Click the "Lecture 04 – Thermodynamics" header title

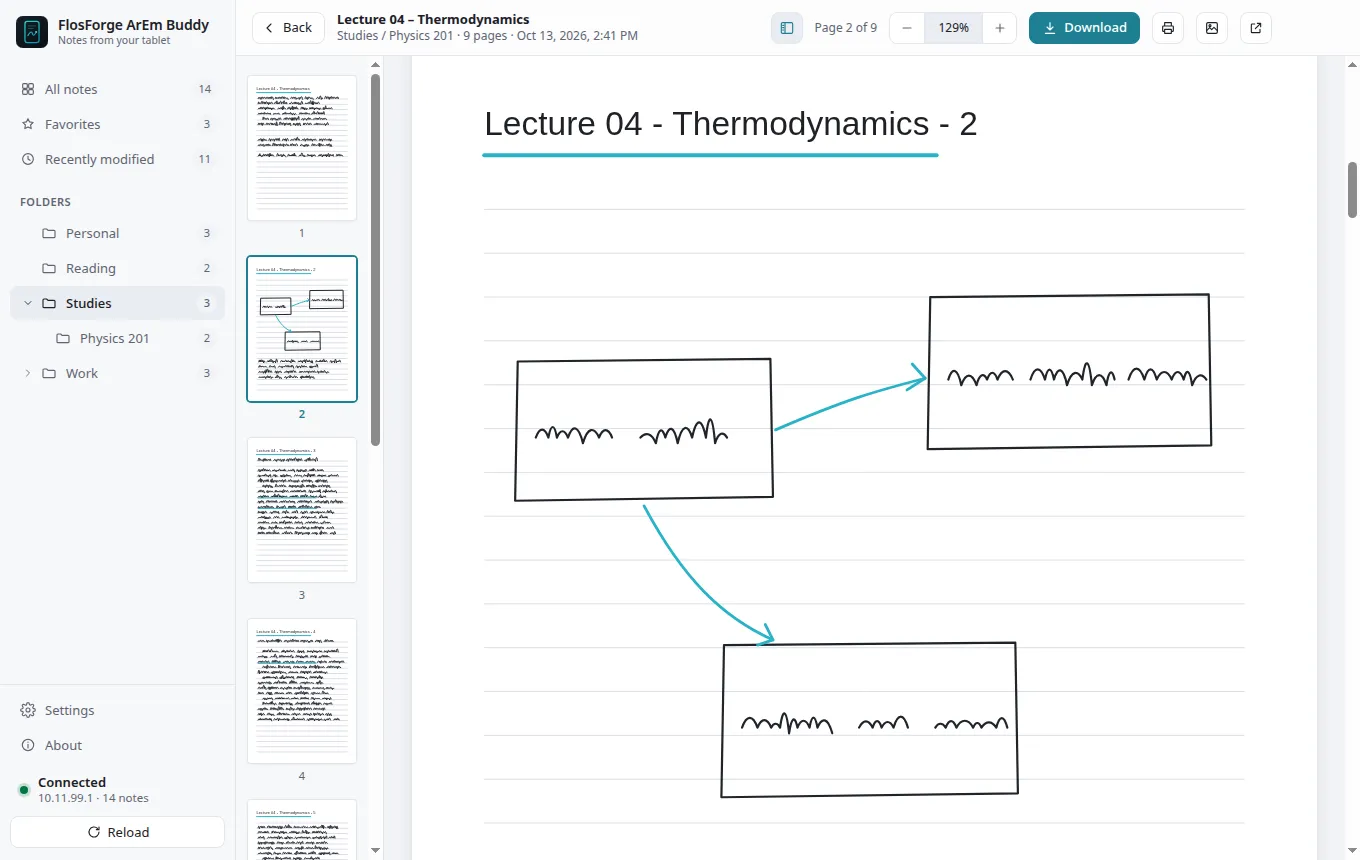tap(433, 19)
